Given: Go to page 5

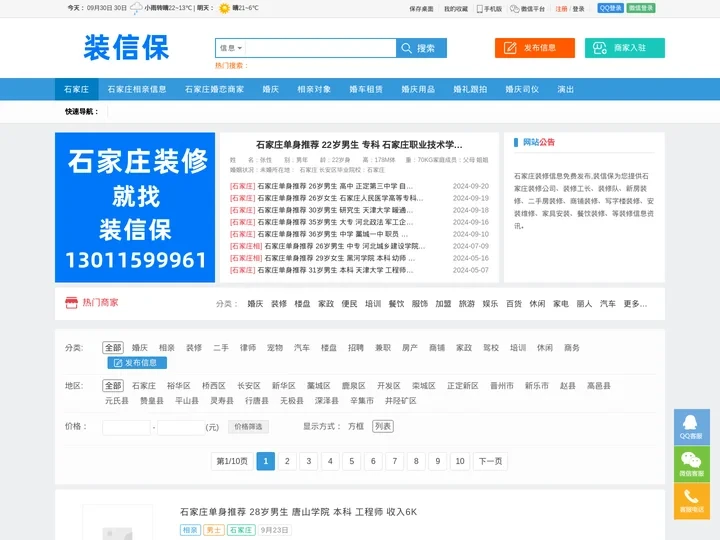Looking at the screenshot, I should (x=352, y=461).
